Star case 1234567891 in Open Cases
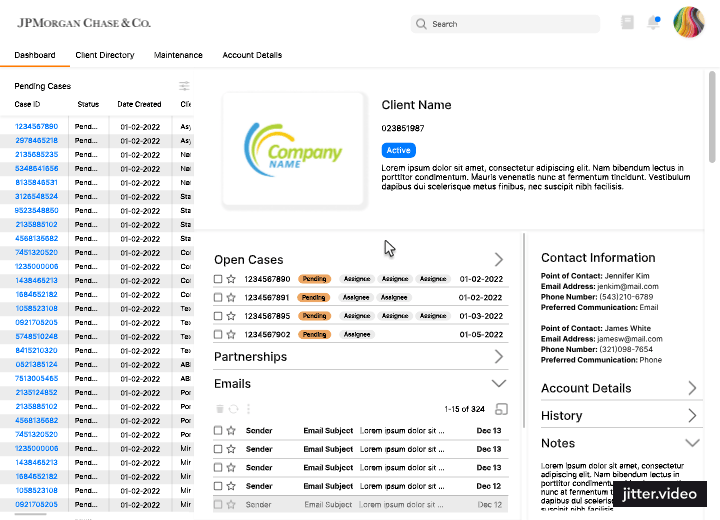 pos(231,297)
